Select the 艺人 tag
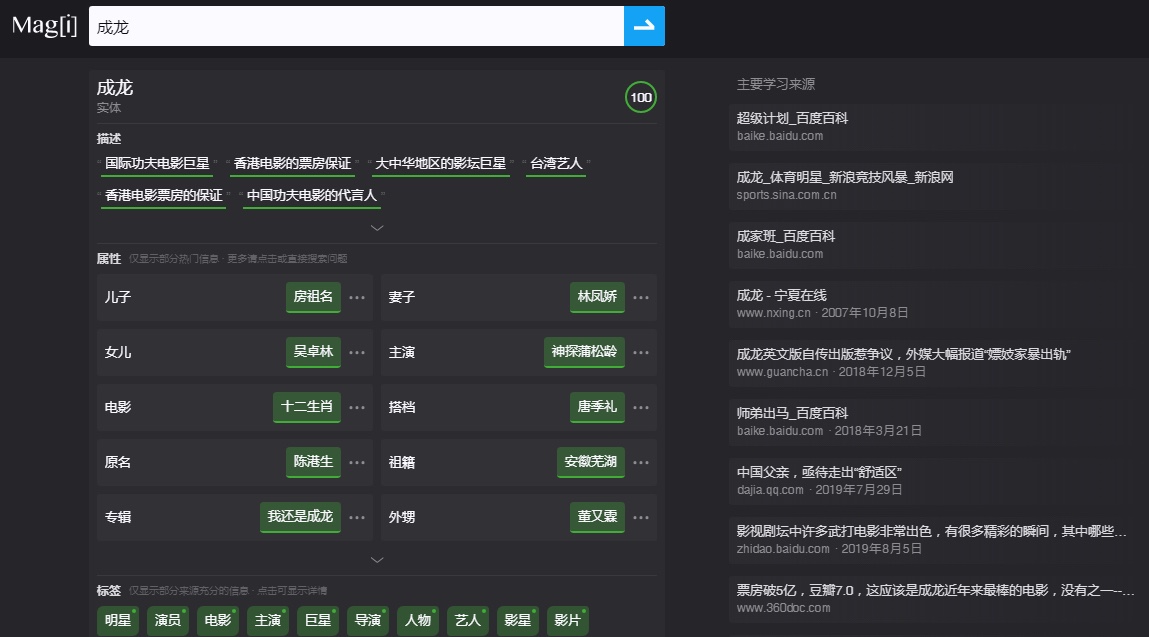 468,621
